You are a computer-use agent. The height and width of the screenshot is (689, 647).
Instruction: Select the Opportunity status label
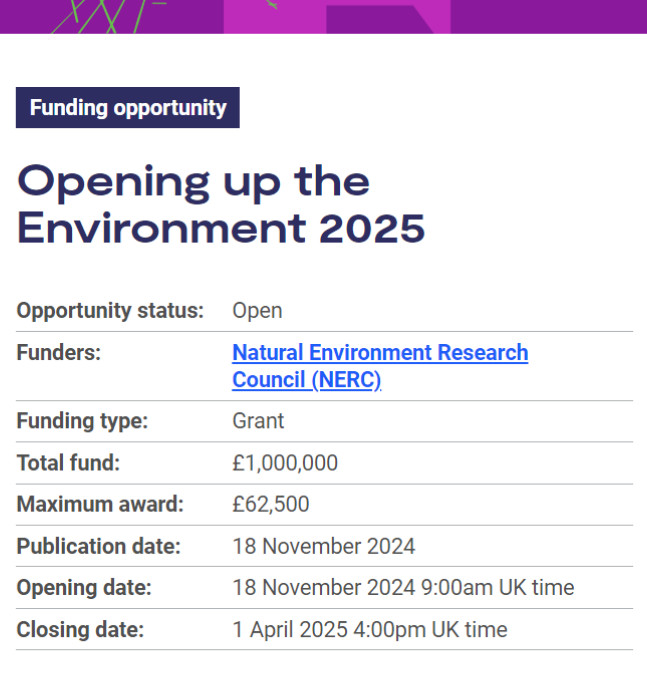(110, 311)
